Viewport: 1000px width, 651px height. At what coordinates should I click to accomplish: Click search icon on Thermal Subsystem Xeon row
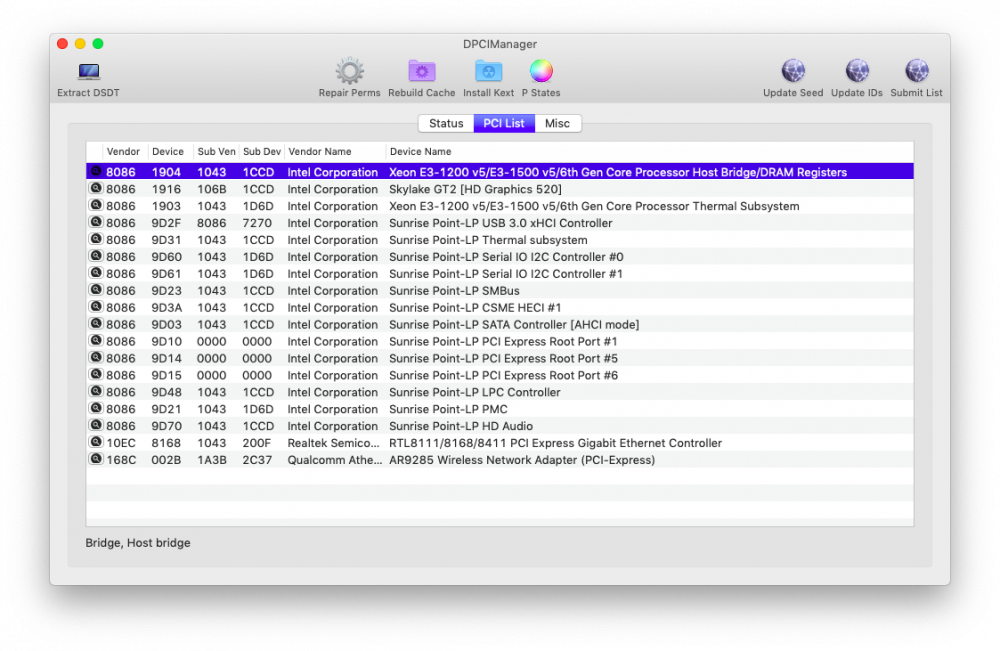(x=96, y=205)
